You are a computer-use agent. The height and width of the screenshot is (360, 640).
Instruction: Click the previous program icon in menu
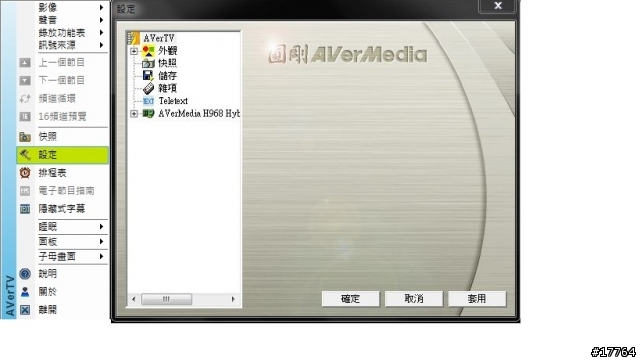click(x=25, y=62)
